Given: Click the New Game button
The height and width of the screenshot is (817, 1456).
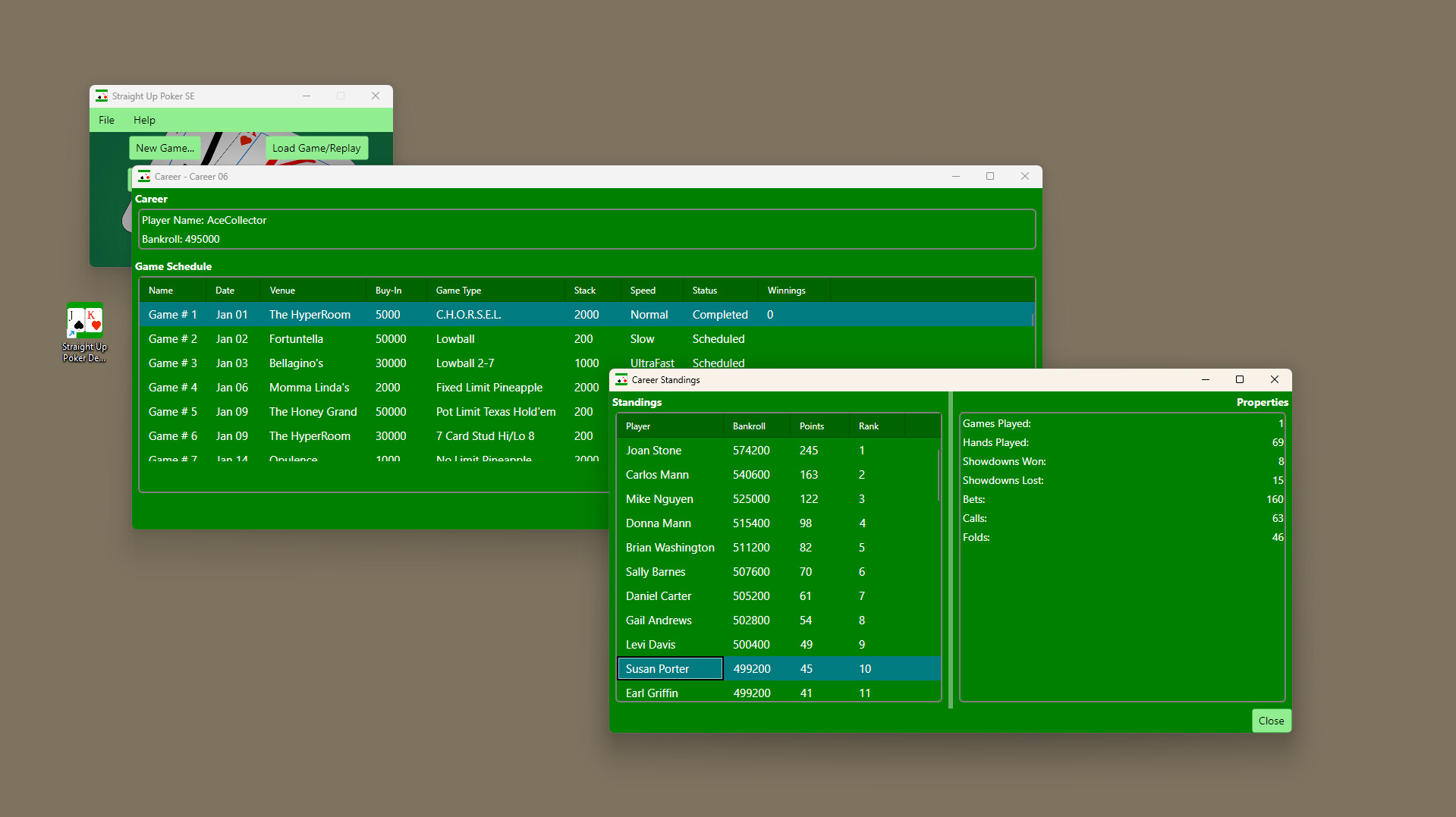Looking at the screenshot, I should pos(164,147).
